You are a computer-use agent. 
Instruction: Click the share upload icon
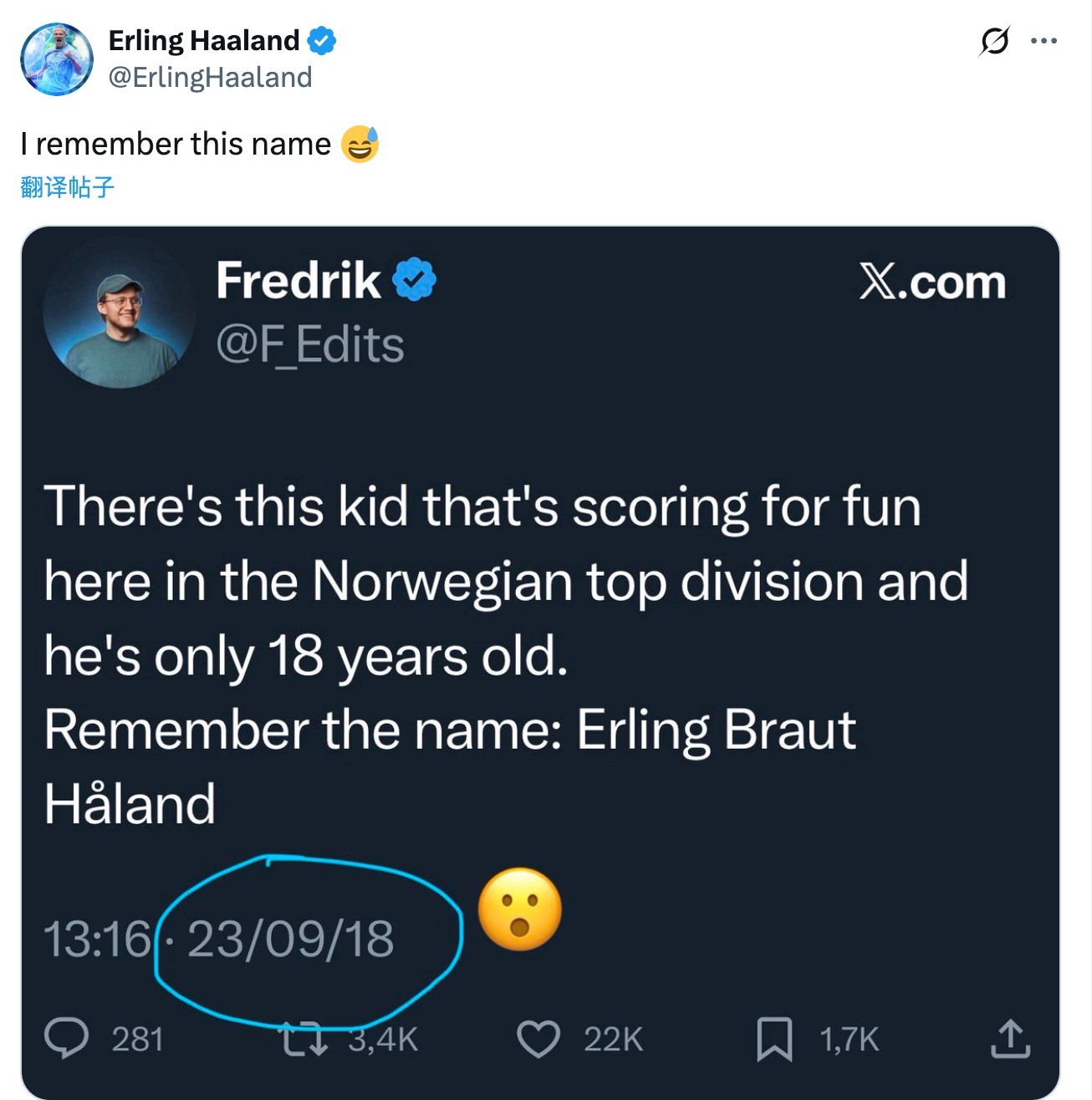pos(1010,1039)
